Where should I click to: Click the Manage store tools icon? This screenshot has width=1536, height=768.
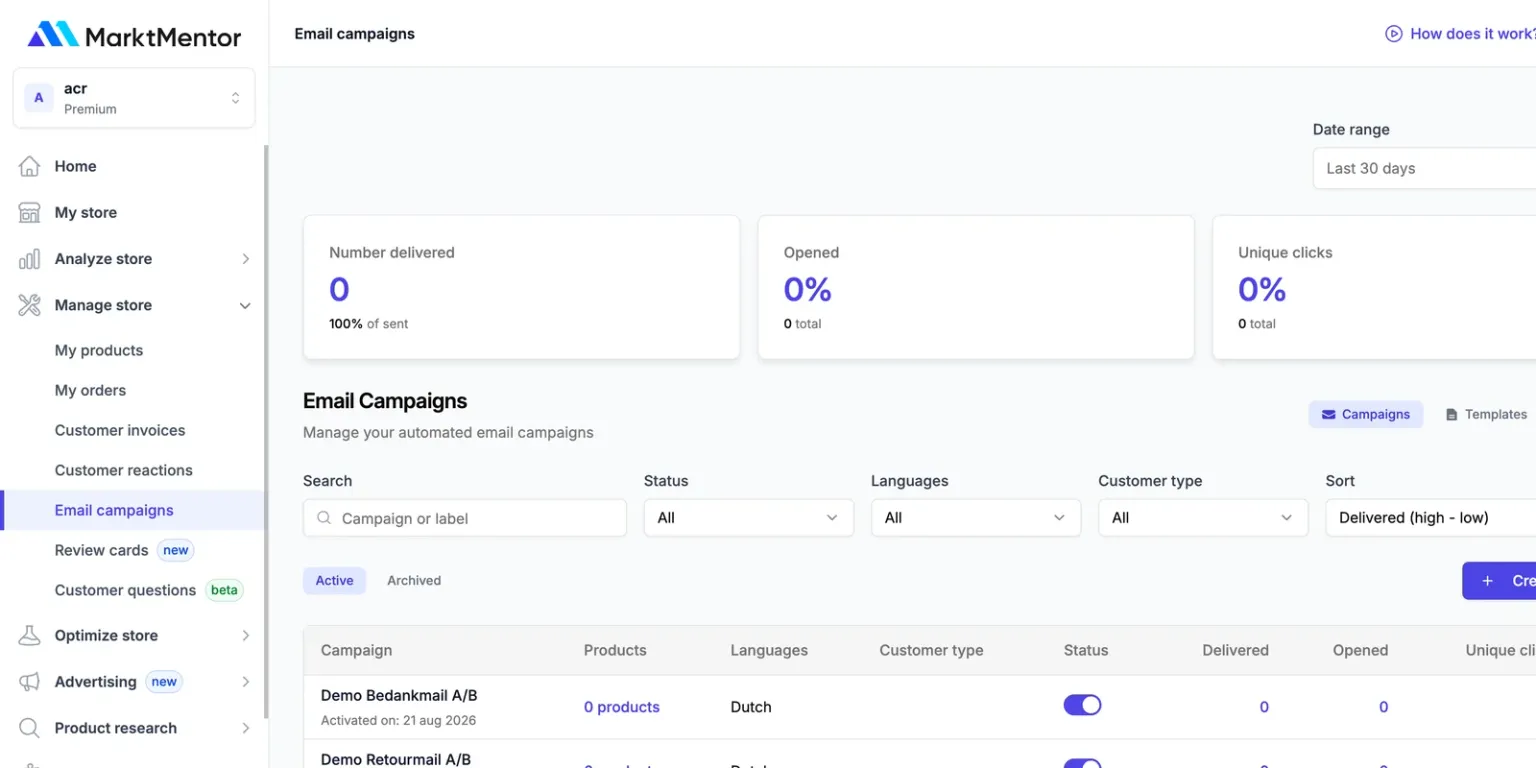30,305
